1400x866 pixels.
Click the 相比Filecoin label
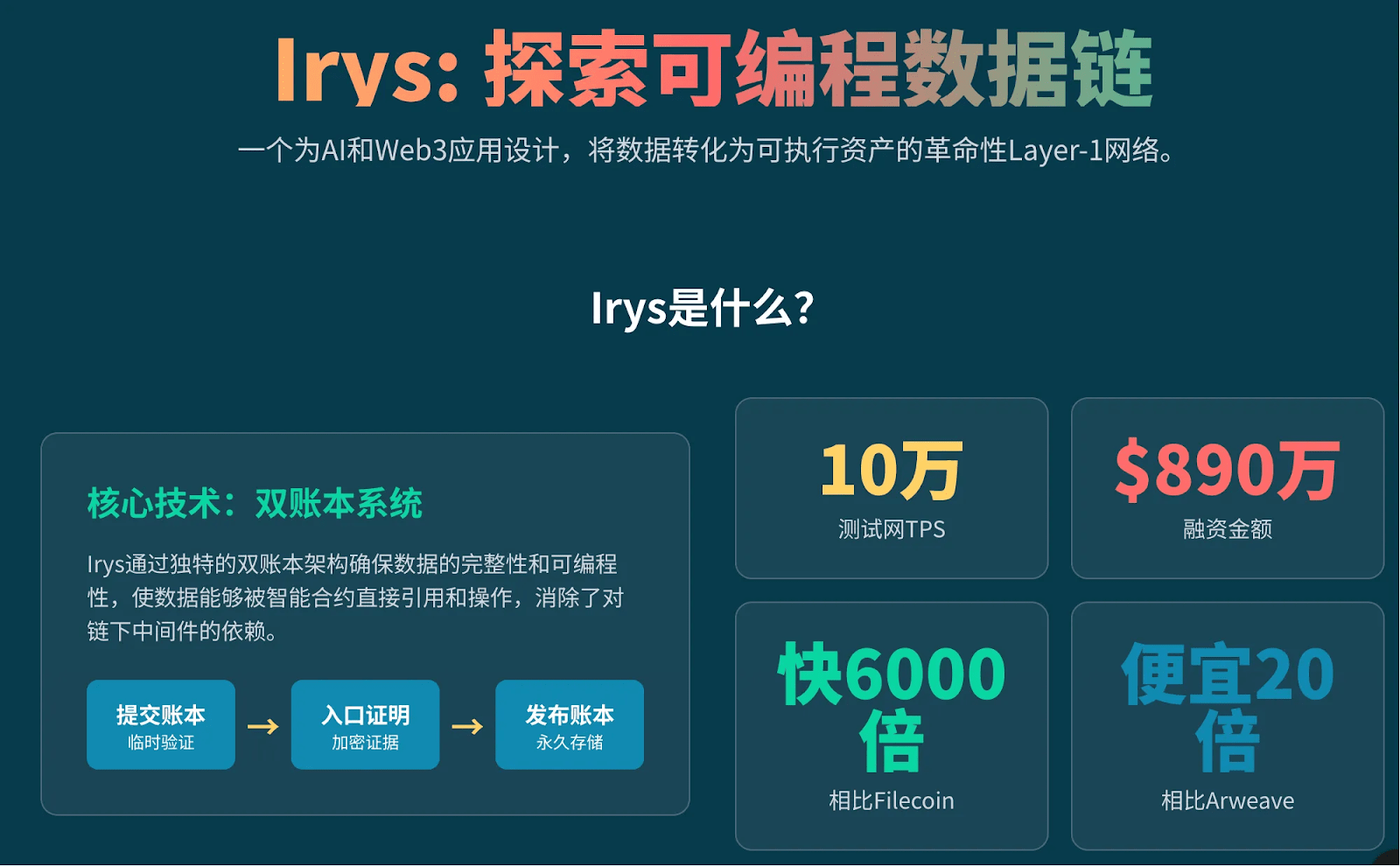coord(892,800)
